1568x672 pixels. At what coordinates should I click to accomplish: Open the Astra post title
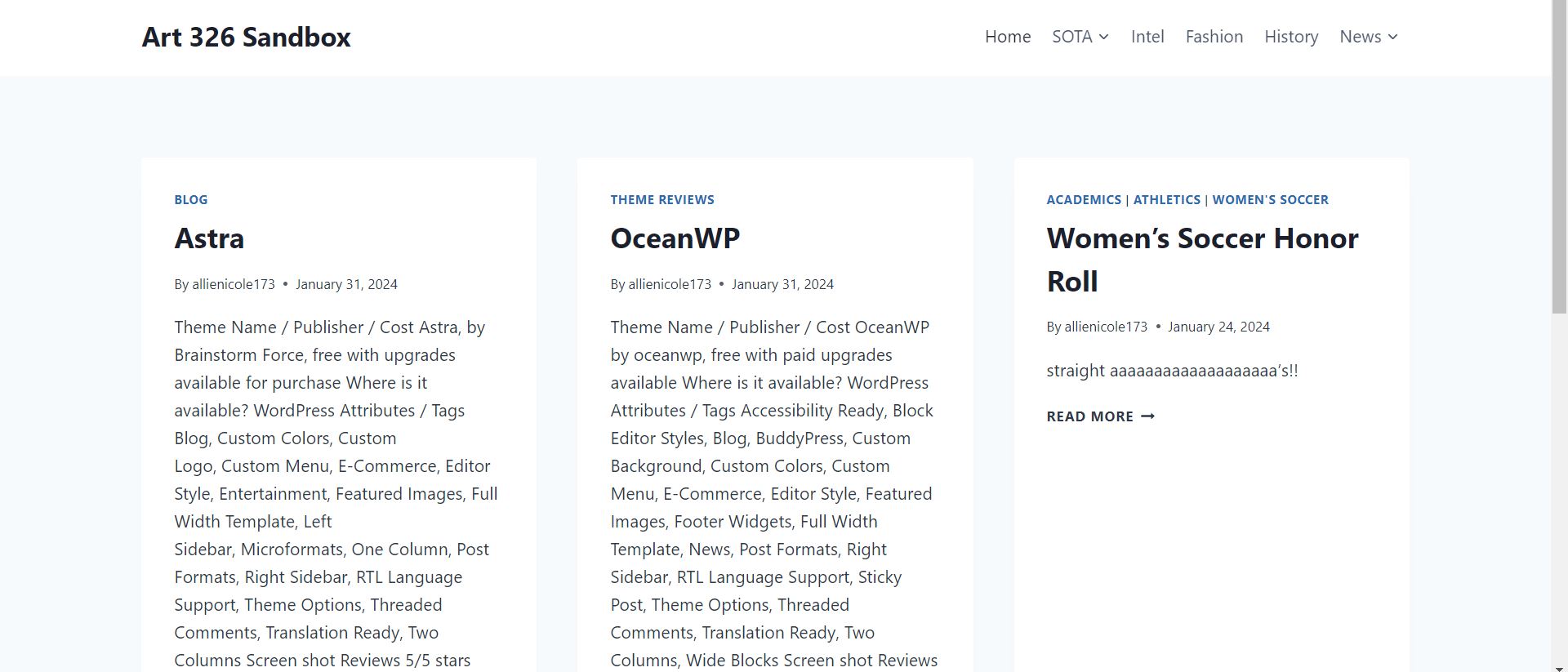[x=209, y=238]
